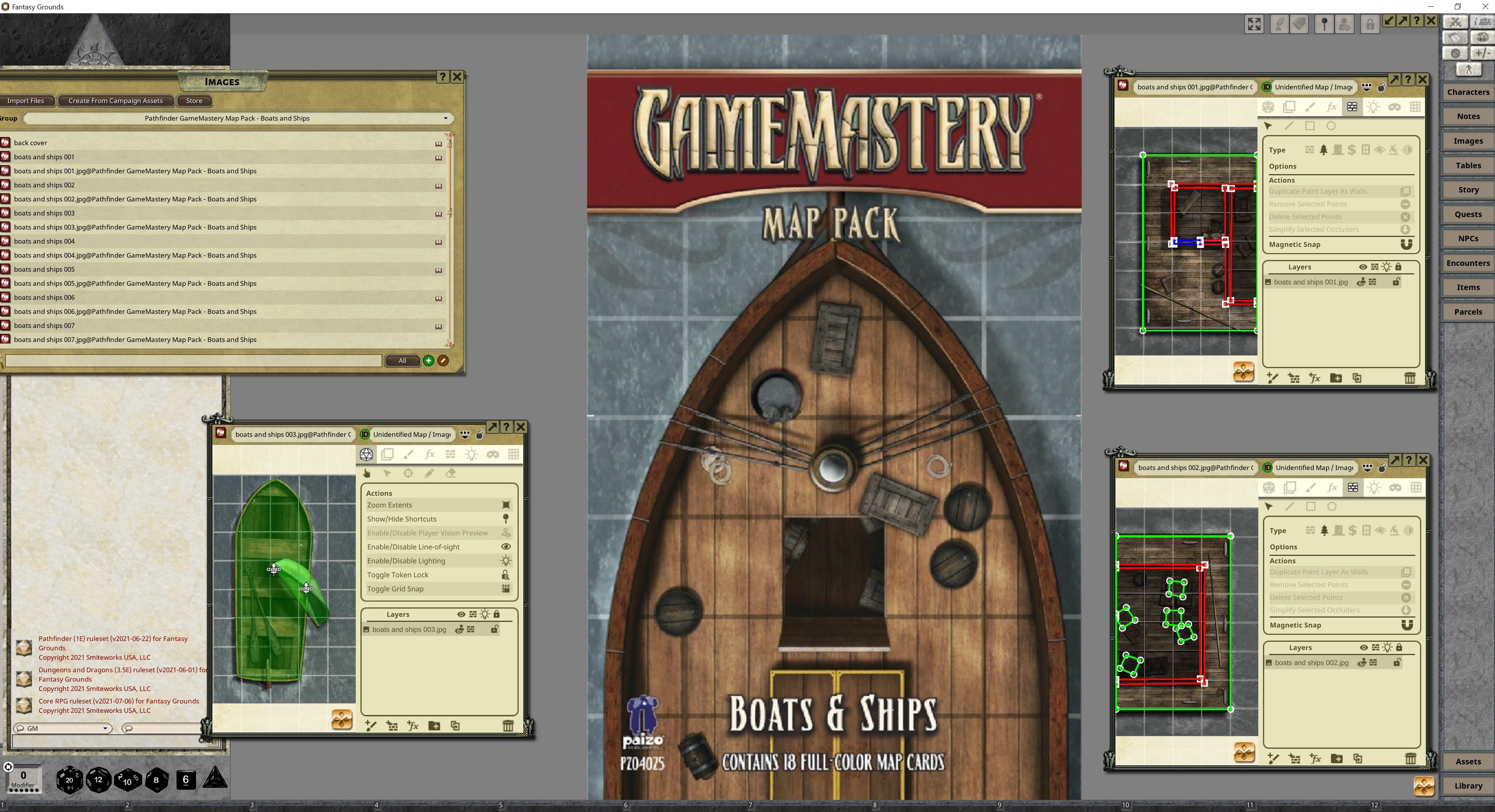Screen dimensions: 1495x812
Task: Open the Mask tool
Action: 492,454
